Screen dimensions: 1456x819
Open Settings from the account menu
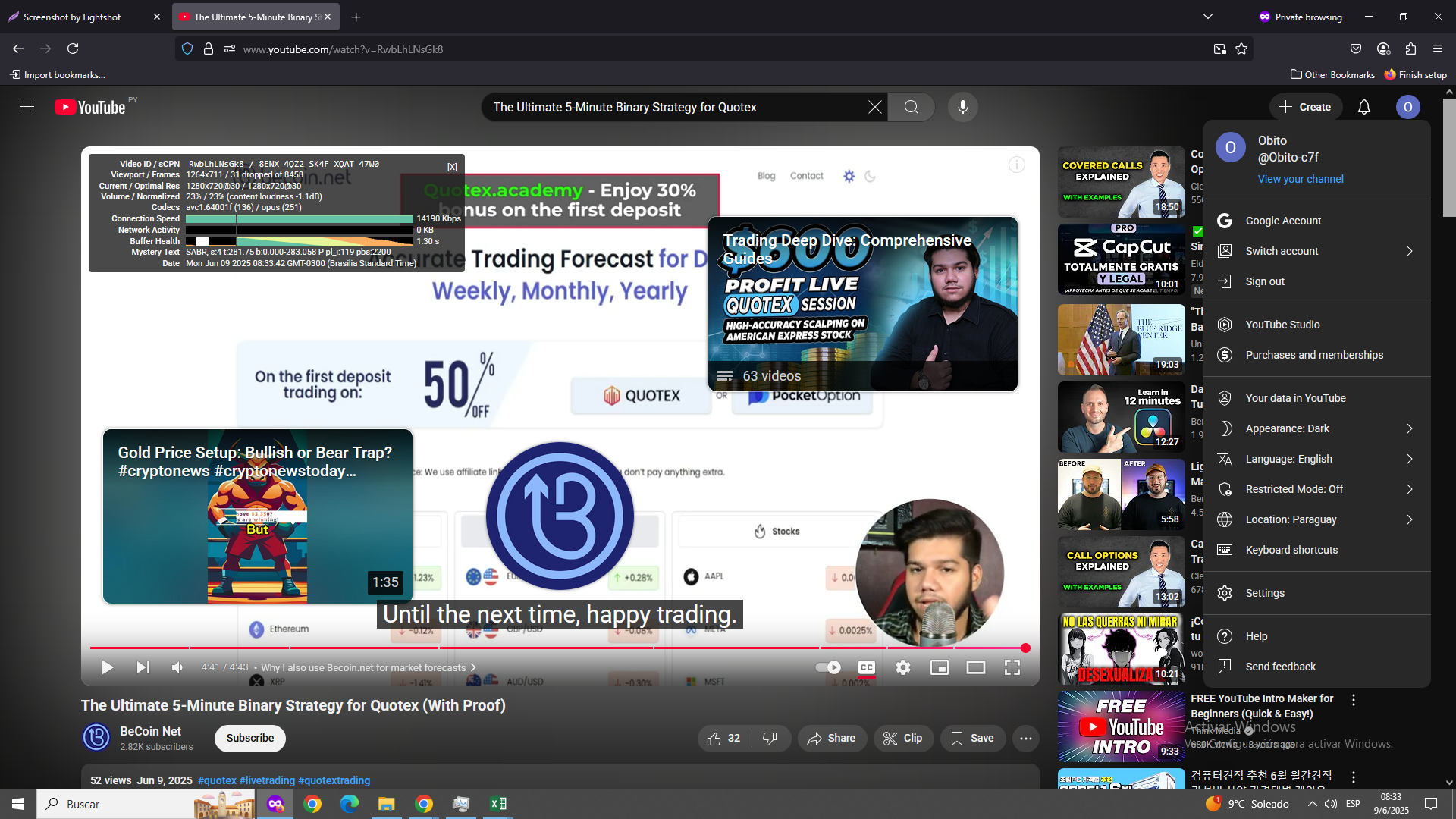1316,593
